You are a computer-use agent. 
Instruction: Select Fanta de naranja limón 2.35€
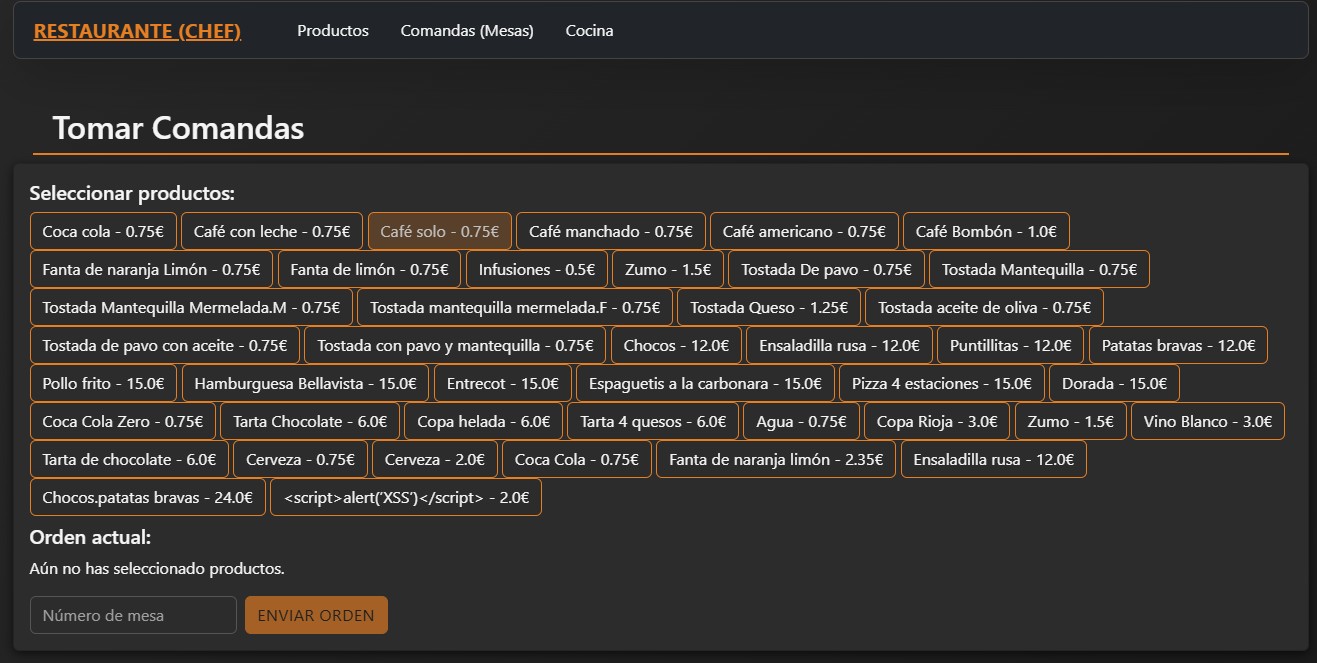[776, 459]
